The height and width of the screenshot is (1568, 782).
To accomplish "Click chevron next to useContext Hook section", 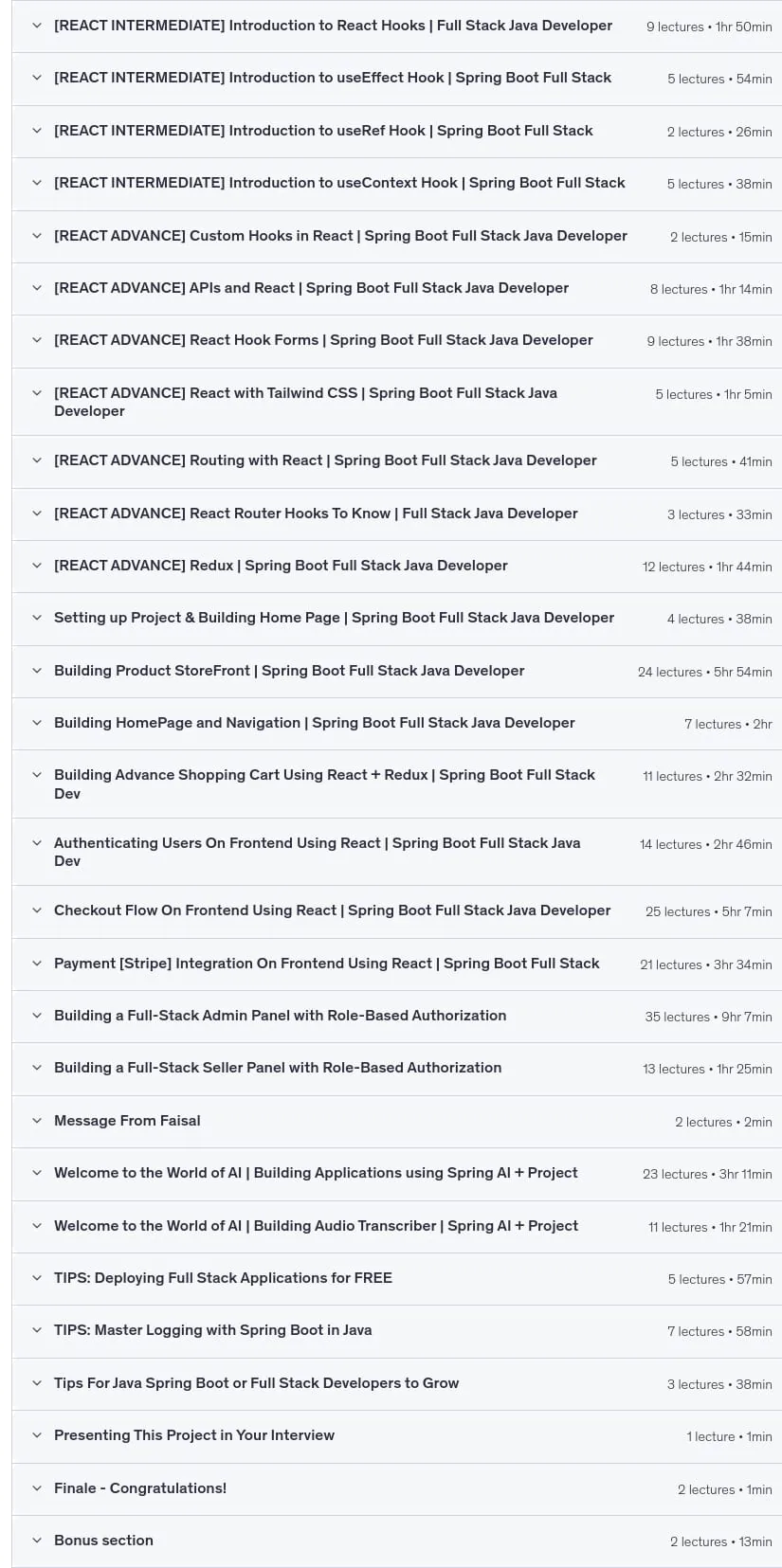I will click(37, 183).
